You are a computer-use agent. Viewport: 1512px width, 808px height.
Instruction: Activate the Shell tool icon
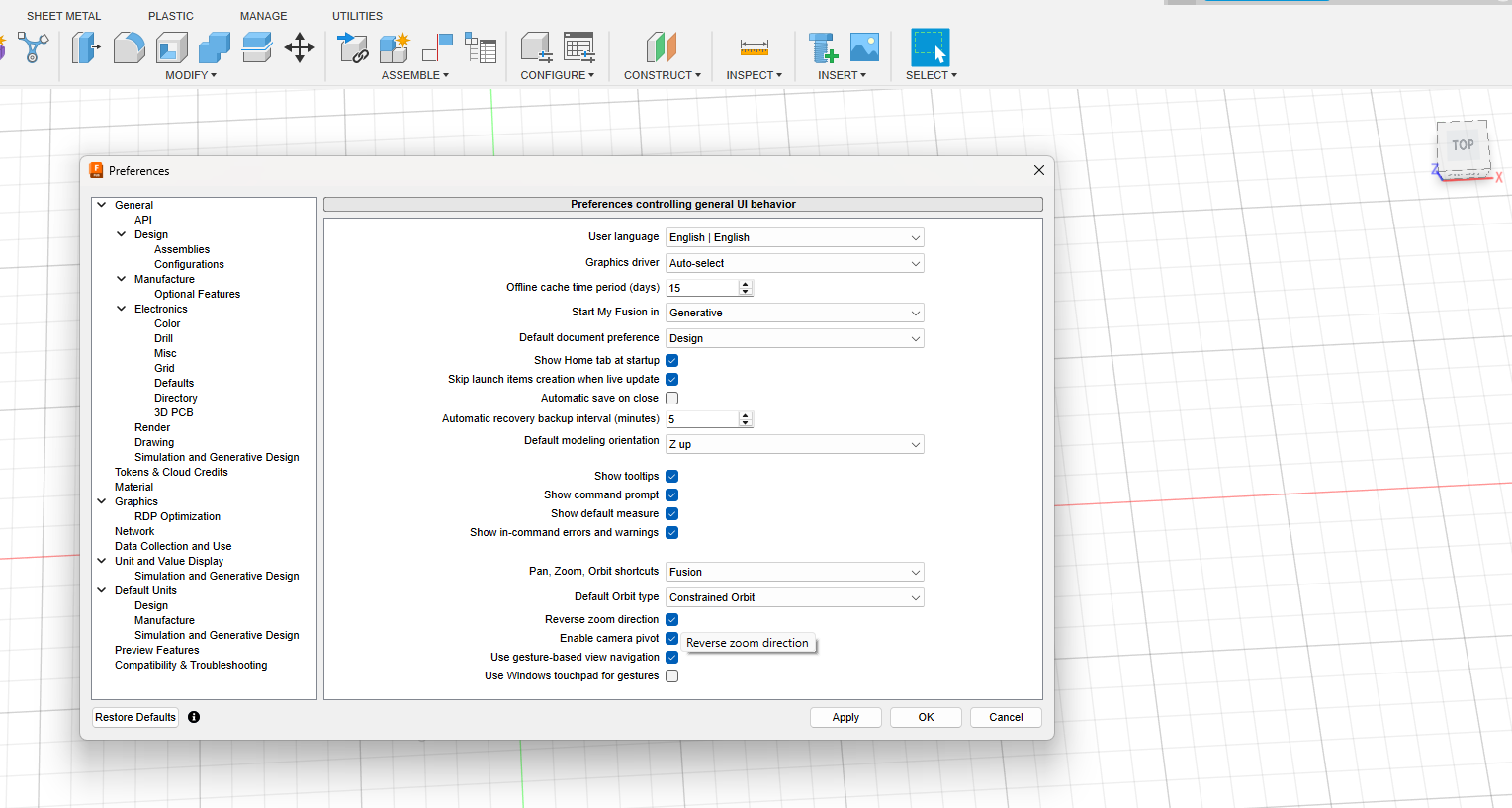coord(172,47)
